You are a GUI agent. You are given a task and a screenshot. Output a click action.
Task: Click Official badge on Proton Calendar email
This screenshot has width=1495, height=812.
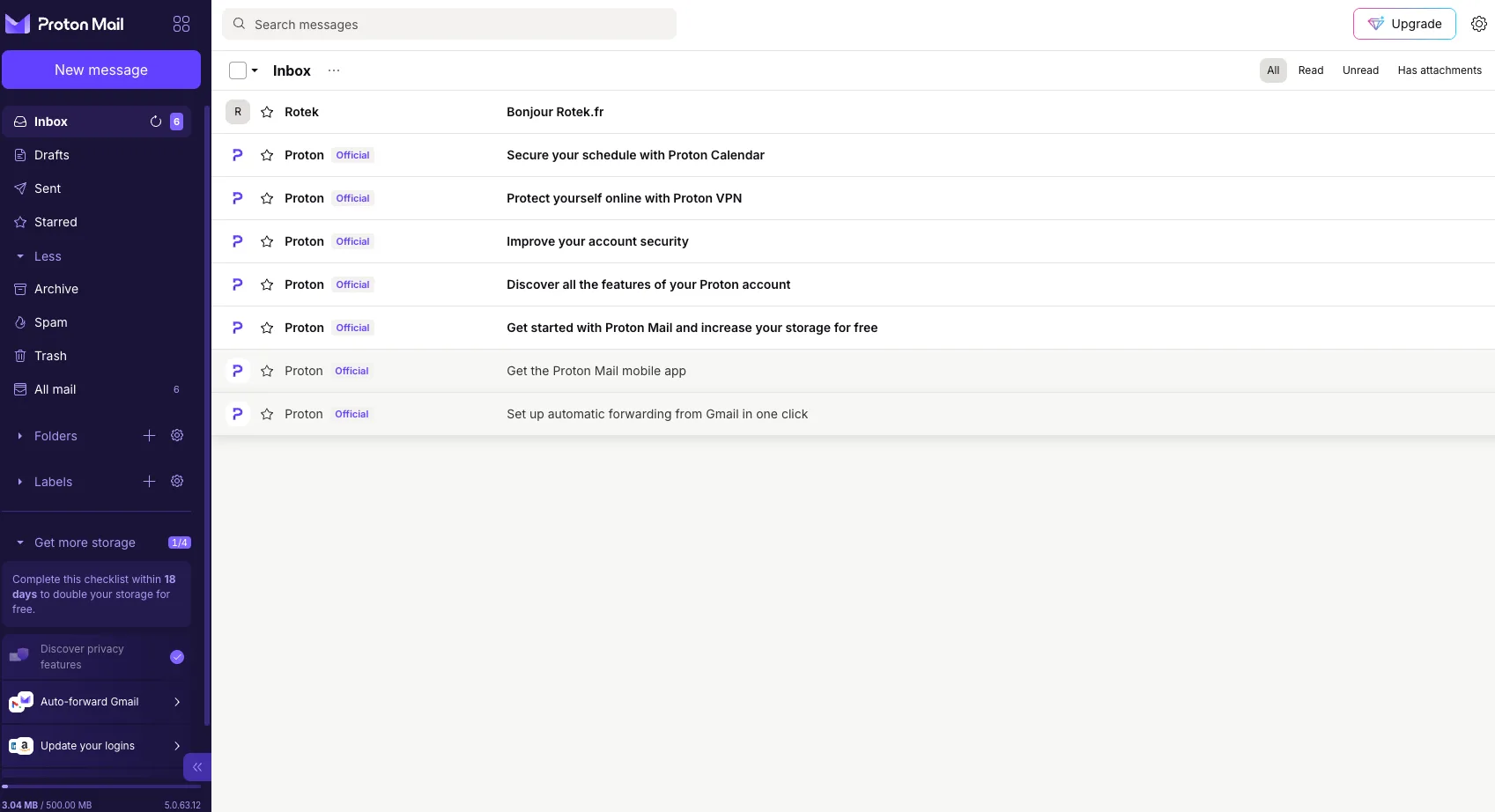pyautogui.click(x=352, y=155)
